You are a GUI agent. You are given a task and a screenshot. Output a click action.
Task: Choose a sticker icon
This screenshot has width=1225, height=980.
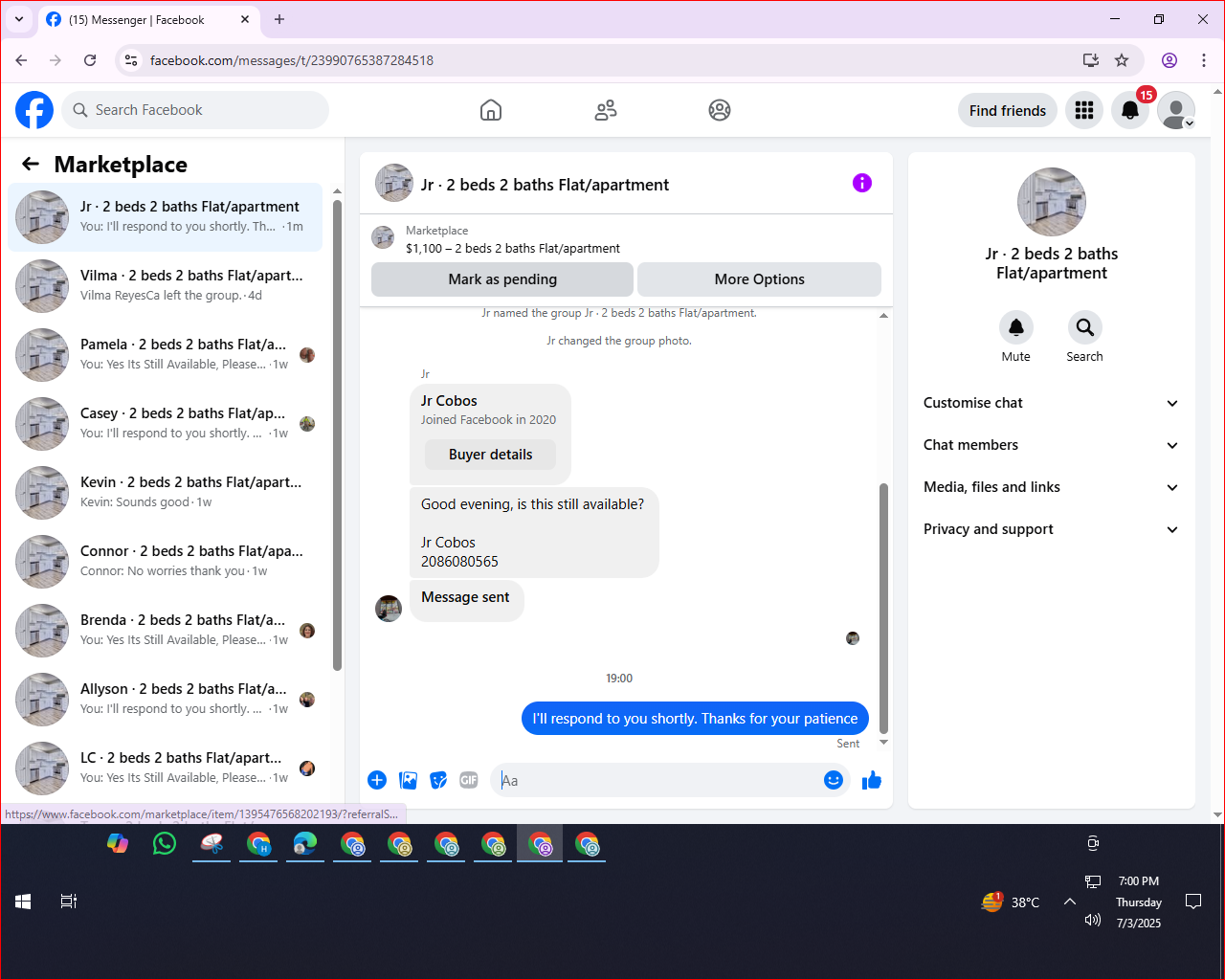point(438,780)
